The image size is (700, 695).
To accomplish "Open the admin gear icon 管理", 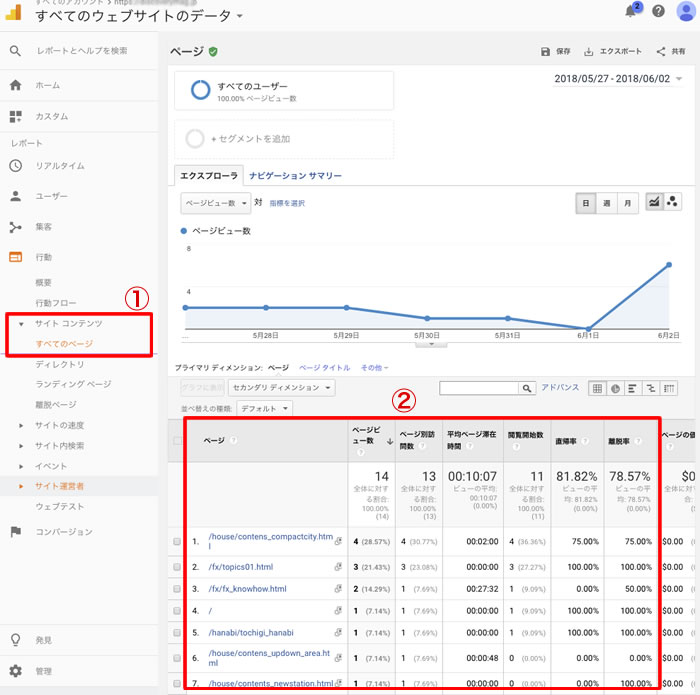I will click(16, 671).
